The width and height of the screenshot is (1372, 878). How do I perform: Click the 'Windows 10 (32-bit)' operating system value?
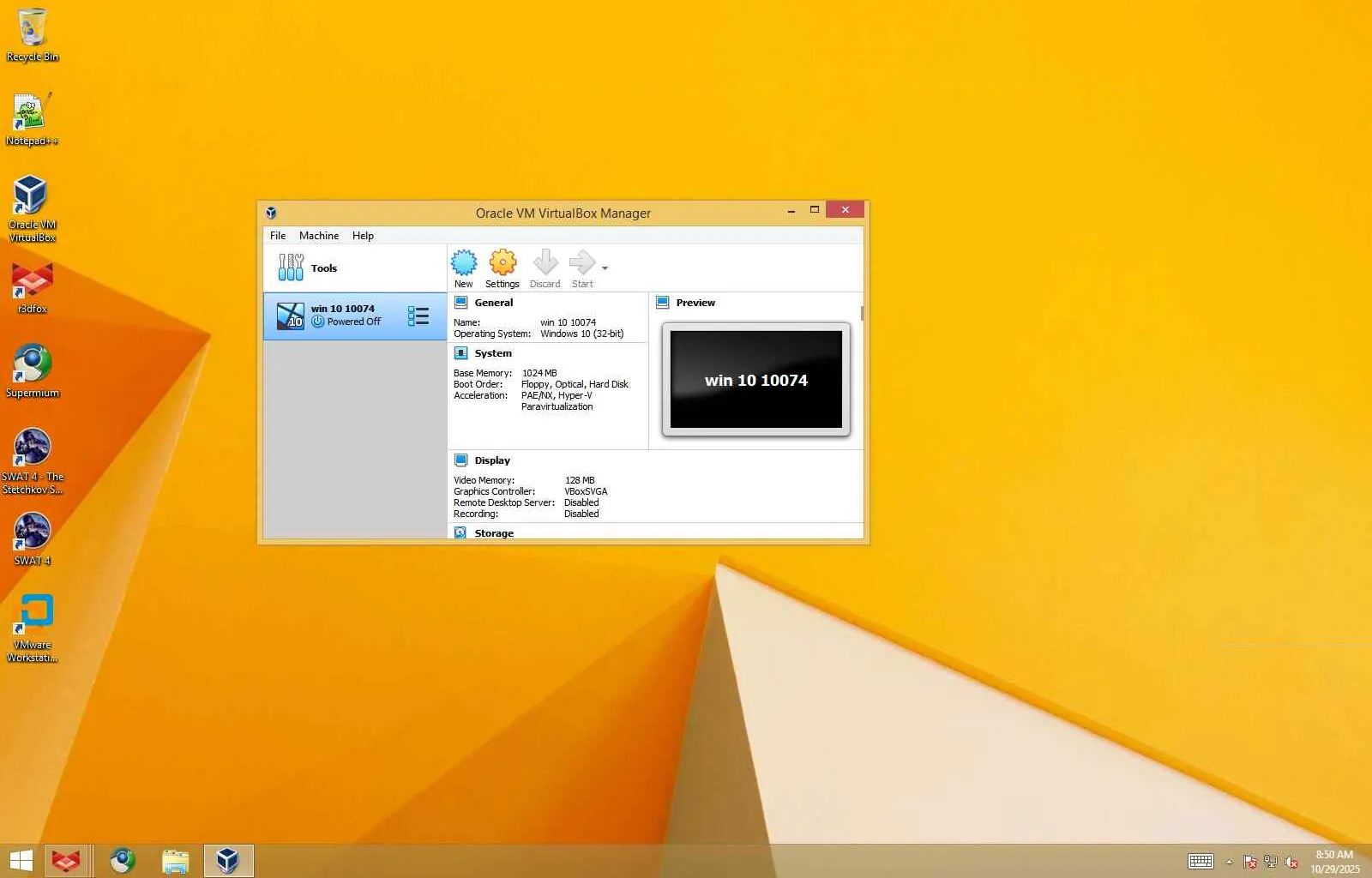[x=581, y=334]
